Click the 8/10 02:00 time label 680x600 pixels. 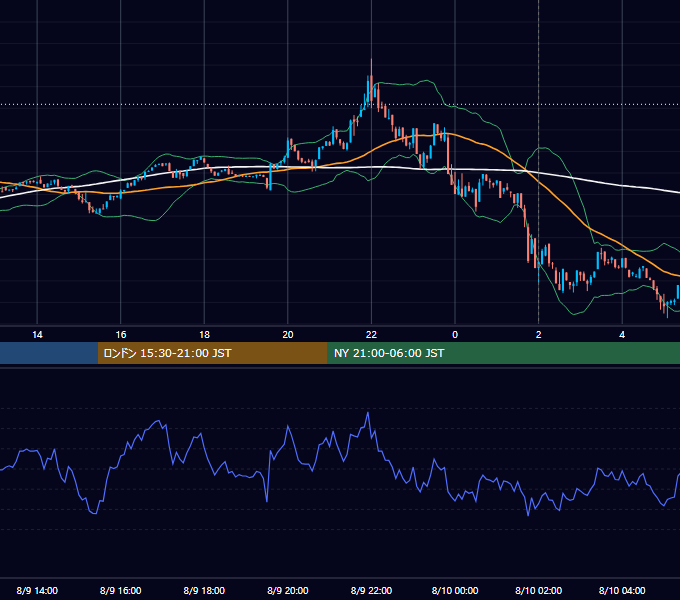[x=539, y=590]
